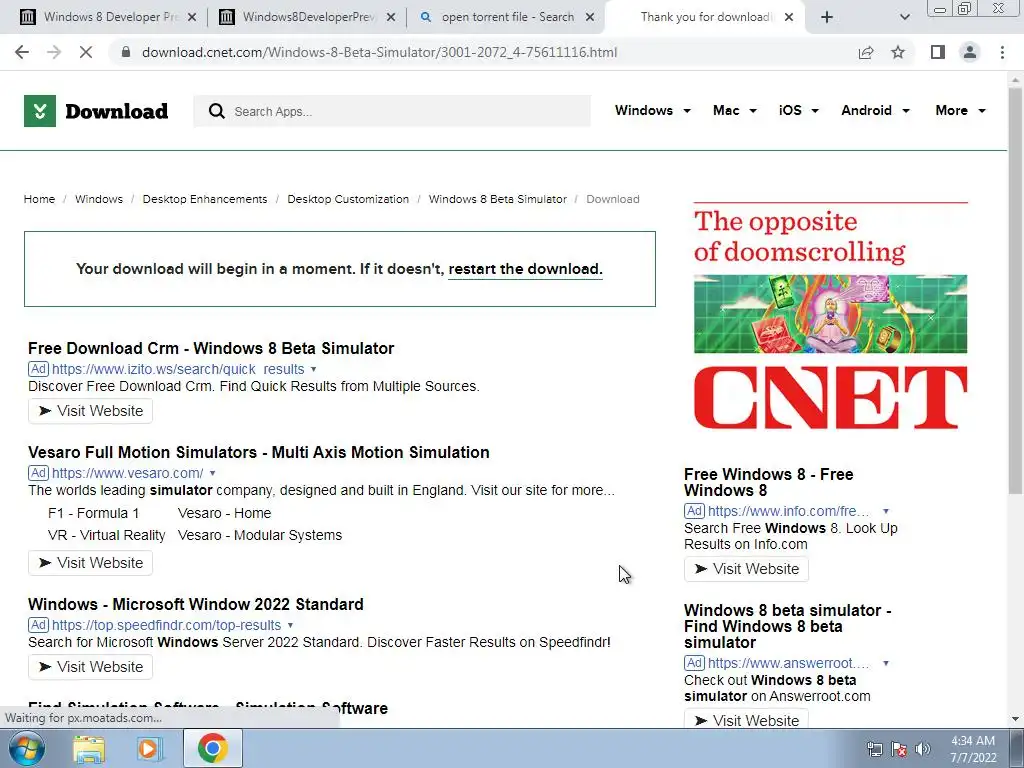
Task: Open VR - Virtual Reality sitelink
Action: (x=106, y=536)
